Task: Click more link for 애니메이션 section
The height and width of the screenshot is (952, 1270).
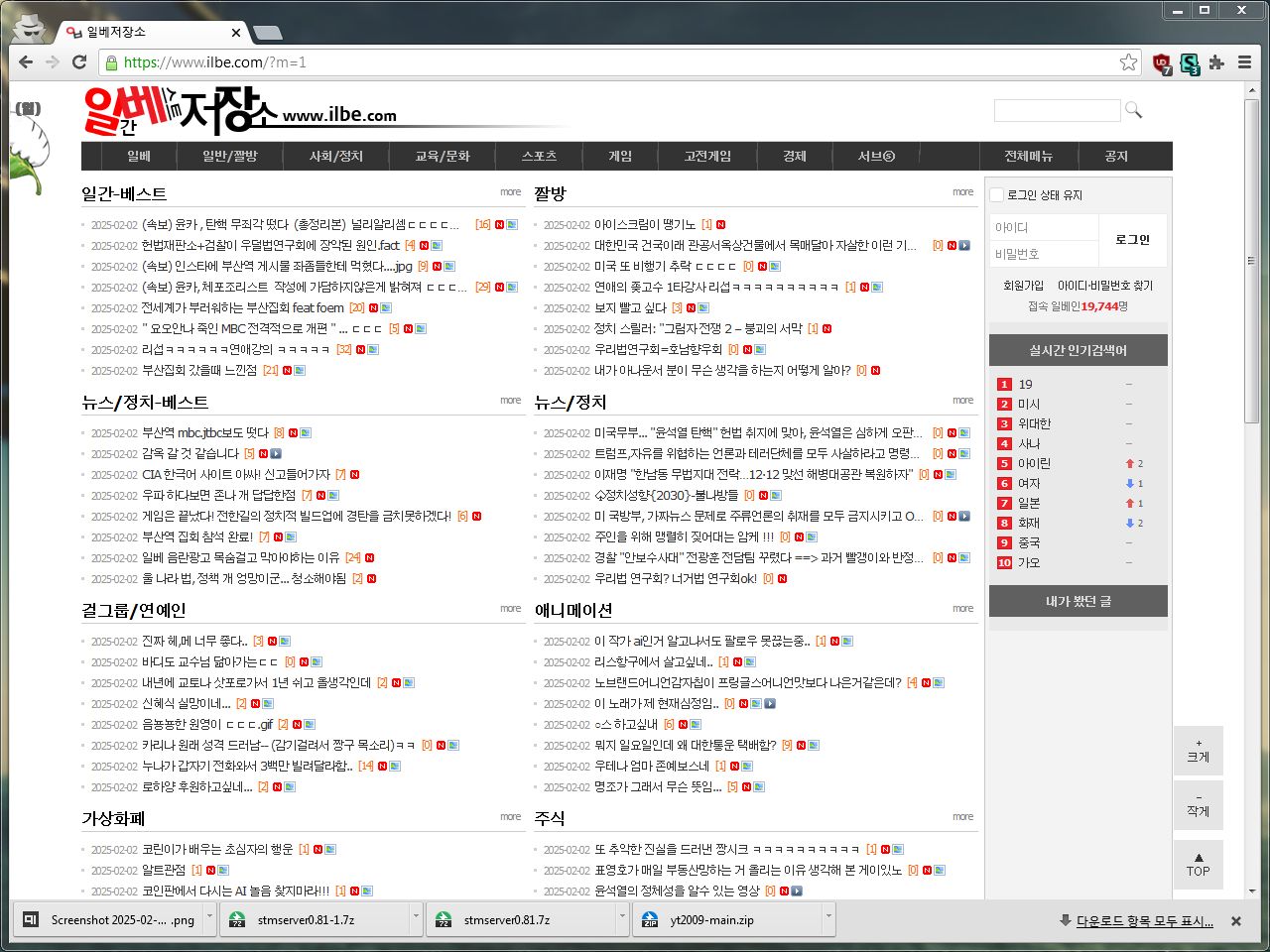Action: (x=962, y=609)
